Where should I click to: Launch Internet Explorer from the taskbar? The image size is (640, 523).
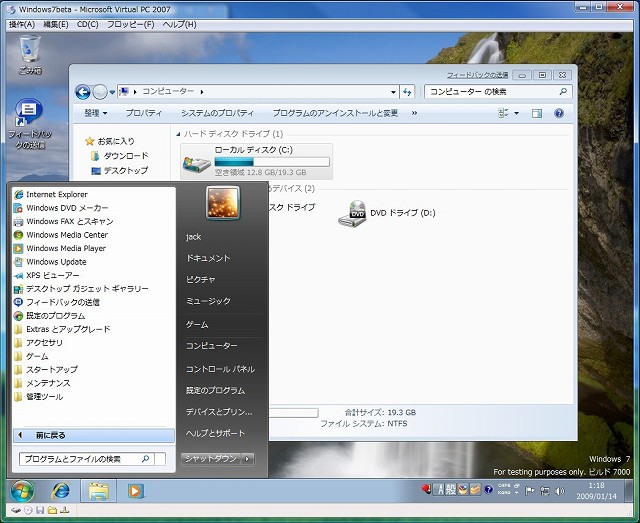click(x=60, y=491)
